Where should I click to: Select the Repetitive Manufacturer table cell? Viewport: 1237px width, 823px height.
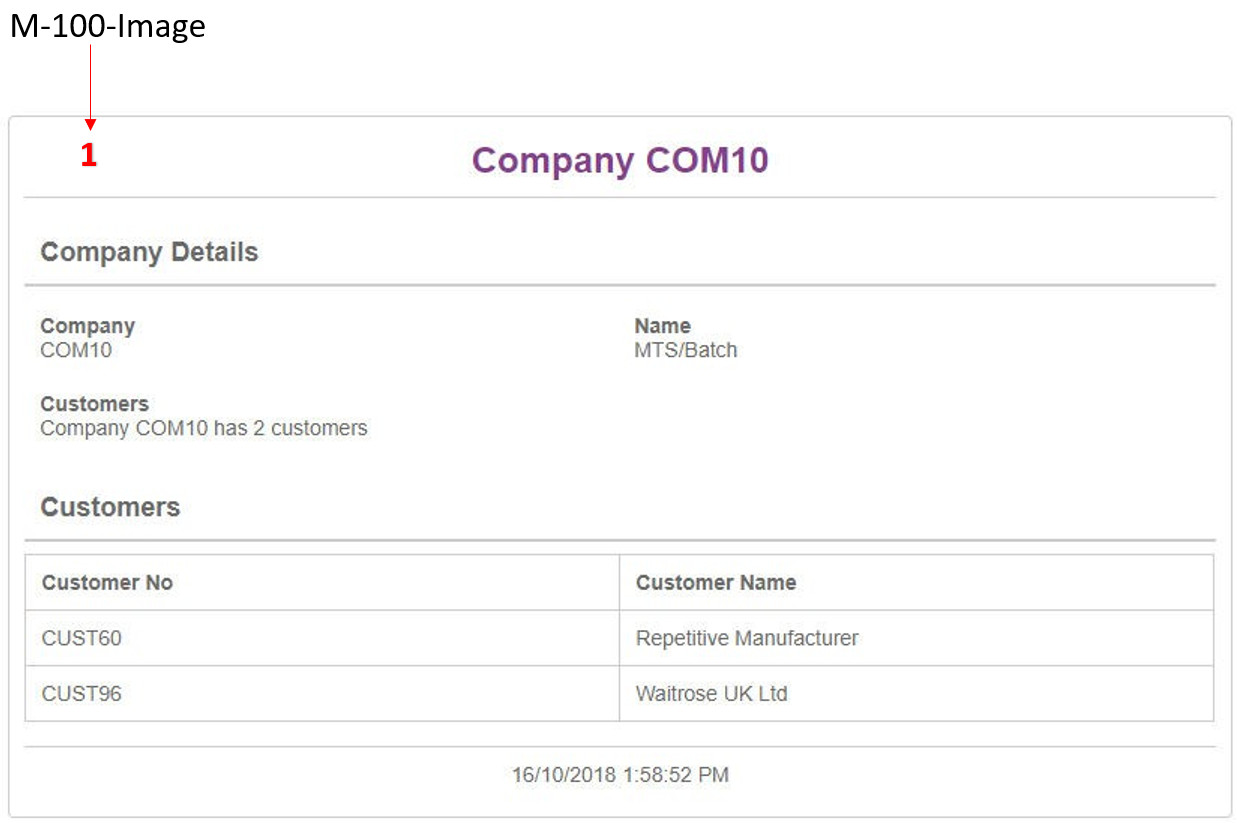747,638
